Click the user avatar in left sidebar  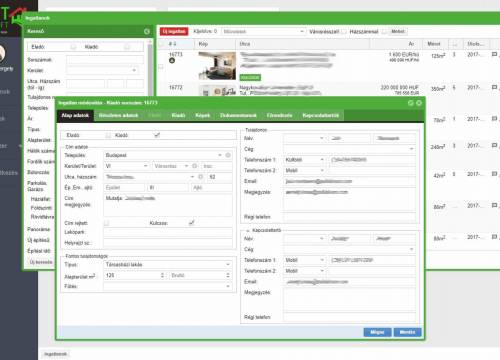pos(2,53)
